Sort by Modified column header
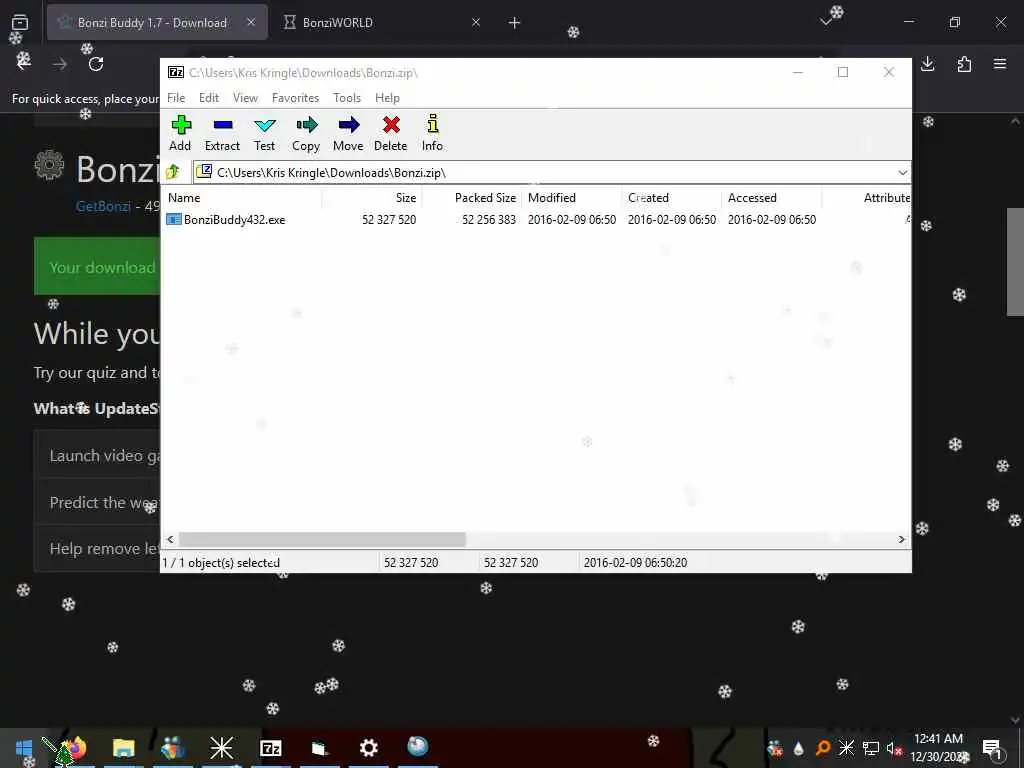This screenshot has height=768, width=1024. pos(571,198)
